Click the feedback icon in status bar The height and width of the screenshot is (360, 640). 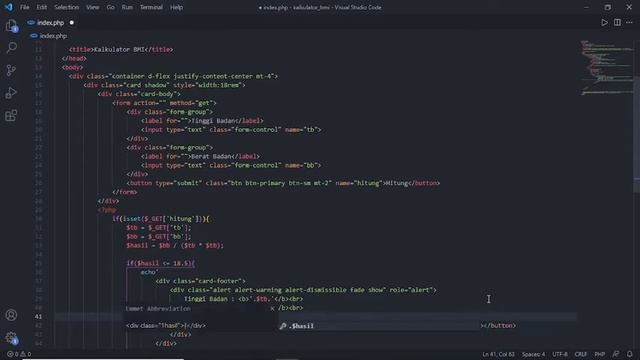616,354
